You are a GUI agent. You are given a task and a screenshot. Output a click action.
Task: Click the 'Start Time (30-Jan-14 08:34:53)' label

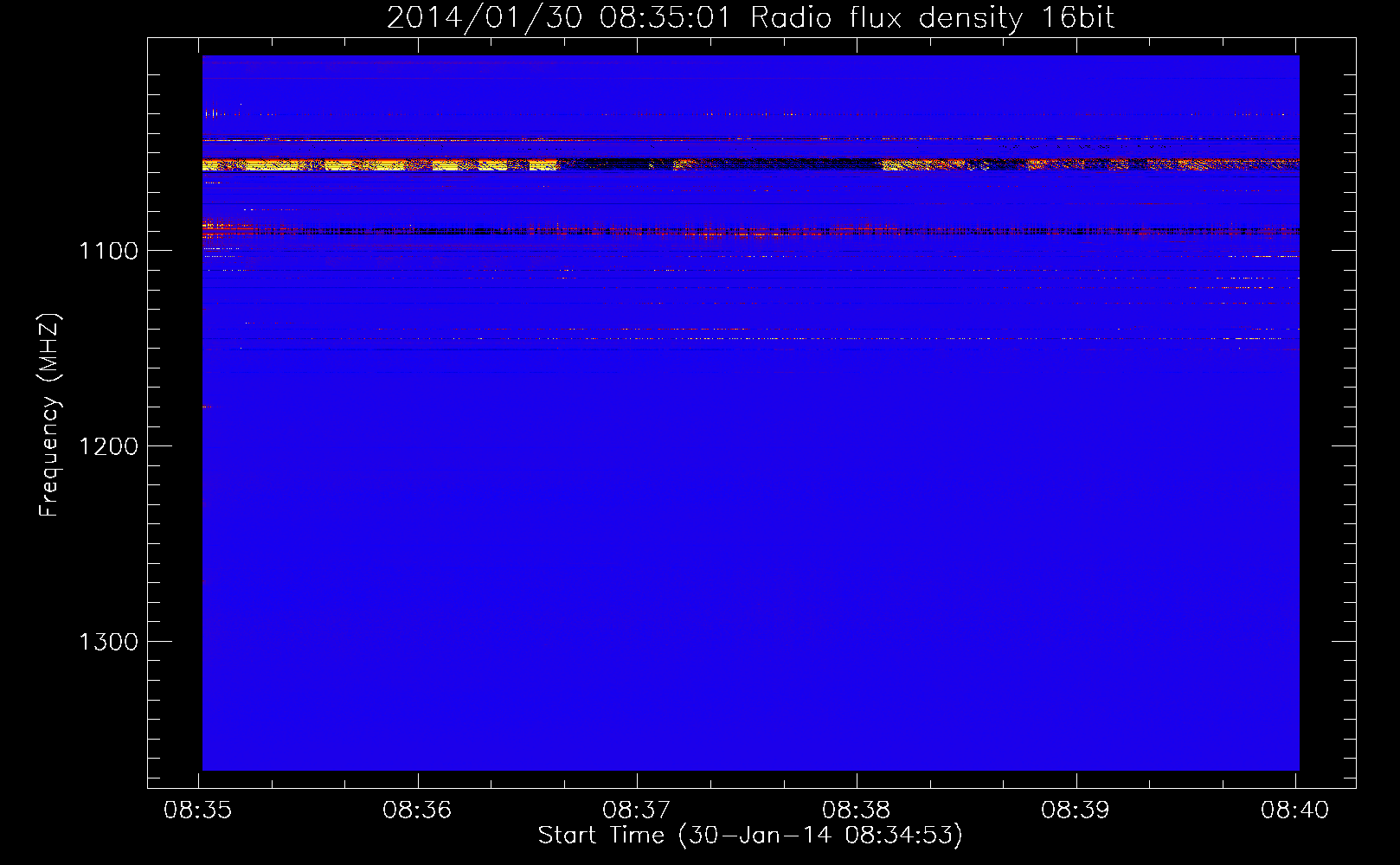(750, 836)
